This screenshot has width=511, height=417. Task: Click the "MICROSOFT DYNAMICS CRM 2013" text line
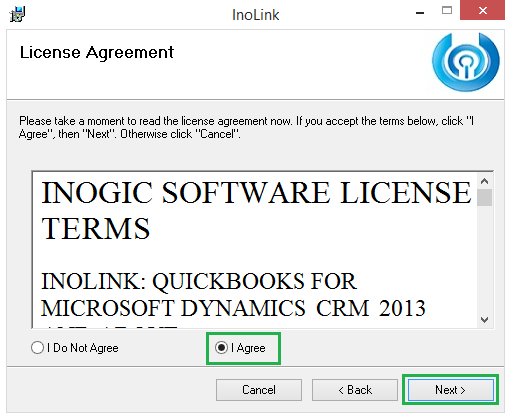pos(233,308)
